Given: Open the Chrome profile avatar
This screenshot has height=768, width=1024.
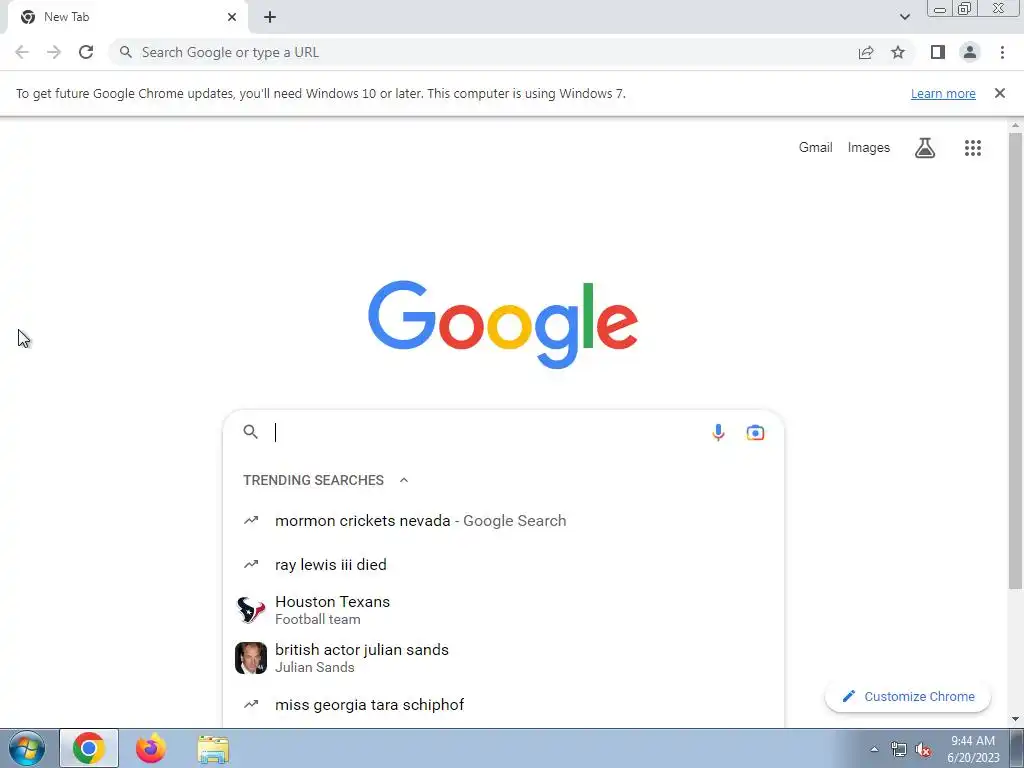Looking at the screenshot, I should tap(970, 52).
